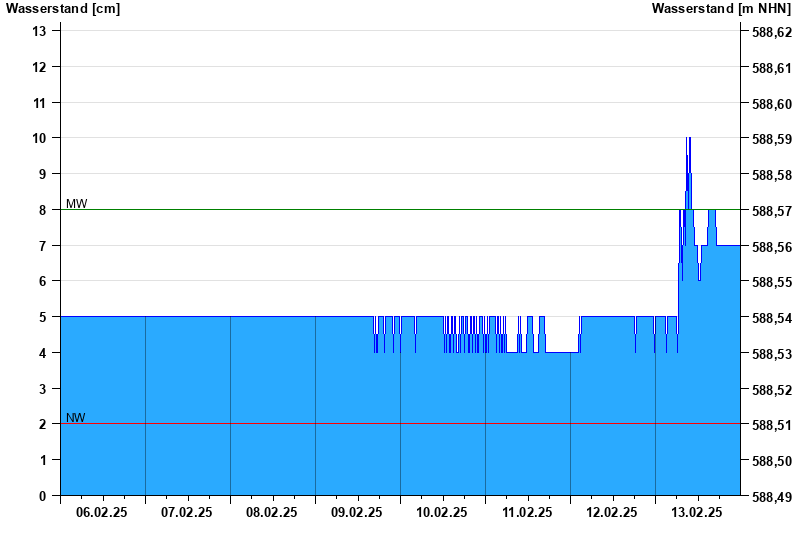Select the 13.02.25 date label

coord(697,512)
